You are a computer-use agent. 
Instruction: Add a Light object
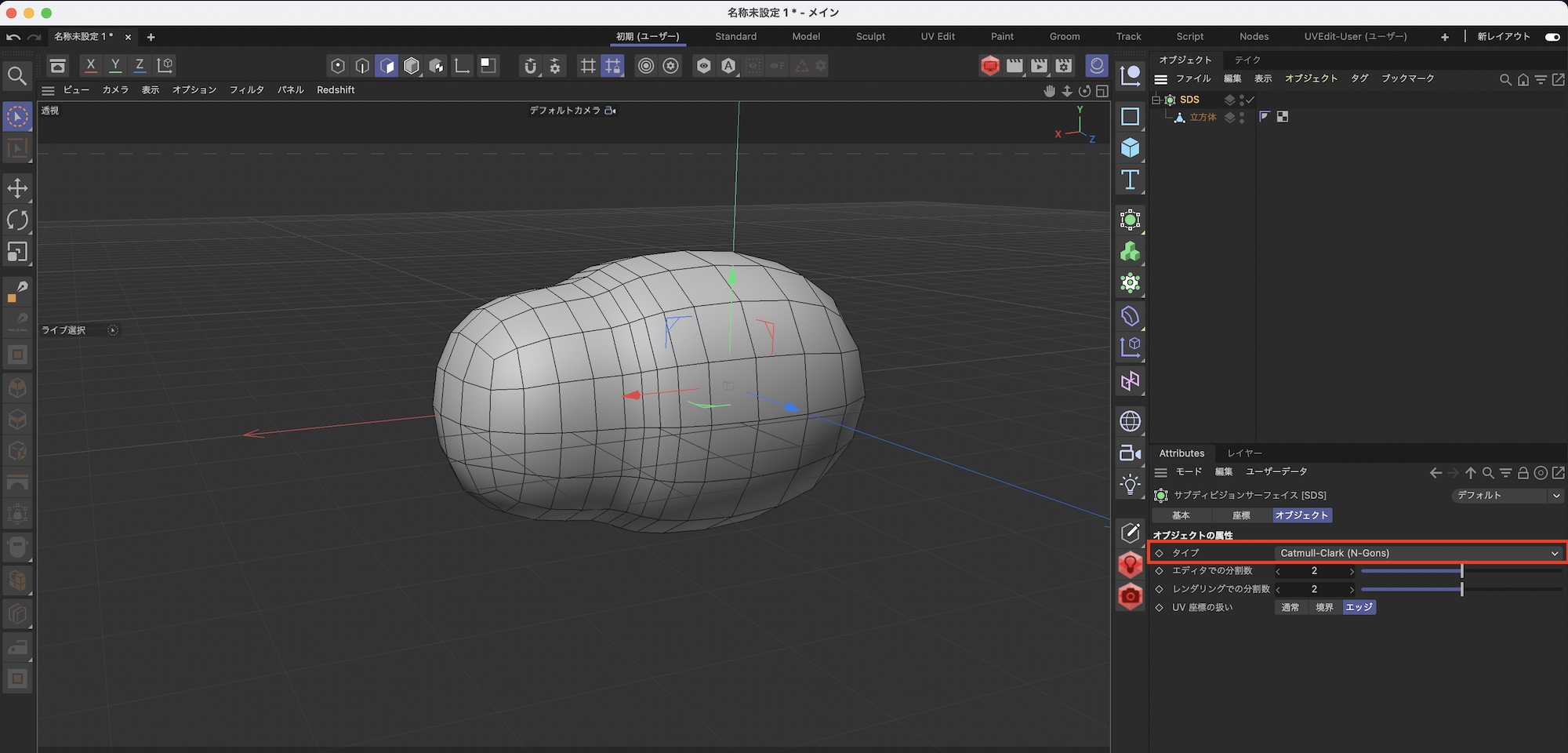[x=1130, y=485]
